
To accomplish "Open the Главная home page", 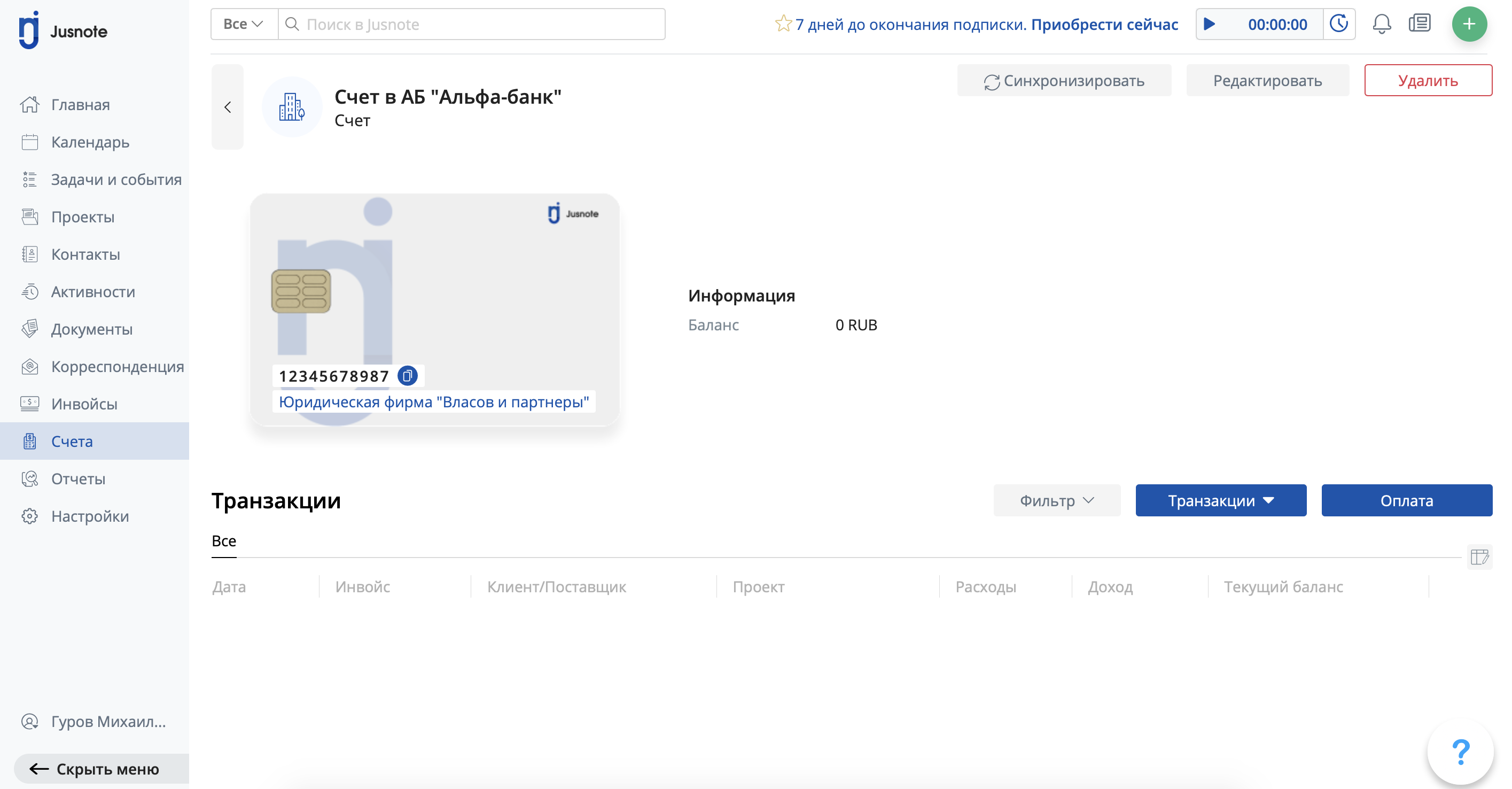I will (x=81, y=104).
